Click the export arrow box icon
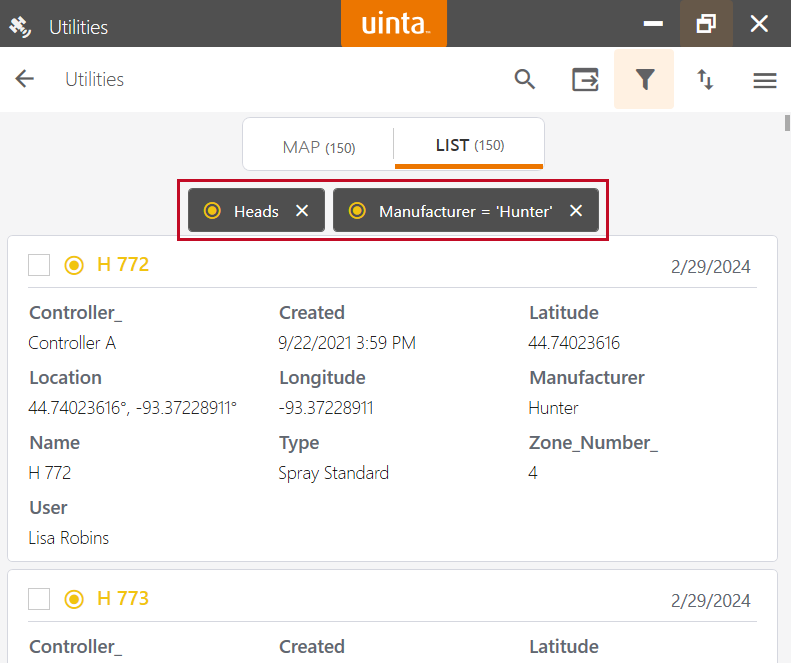Image resolution: width=791 pixels, height=663 pixels. tap(585, 79)
